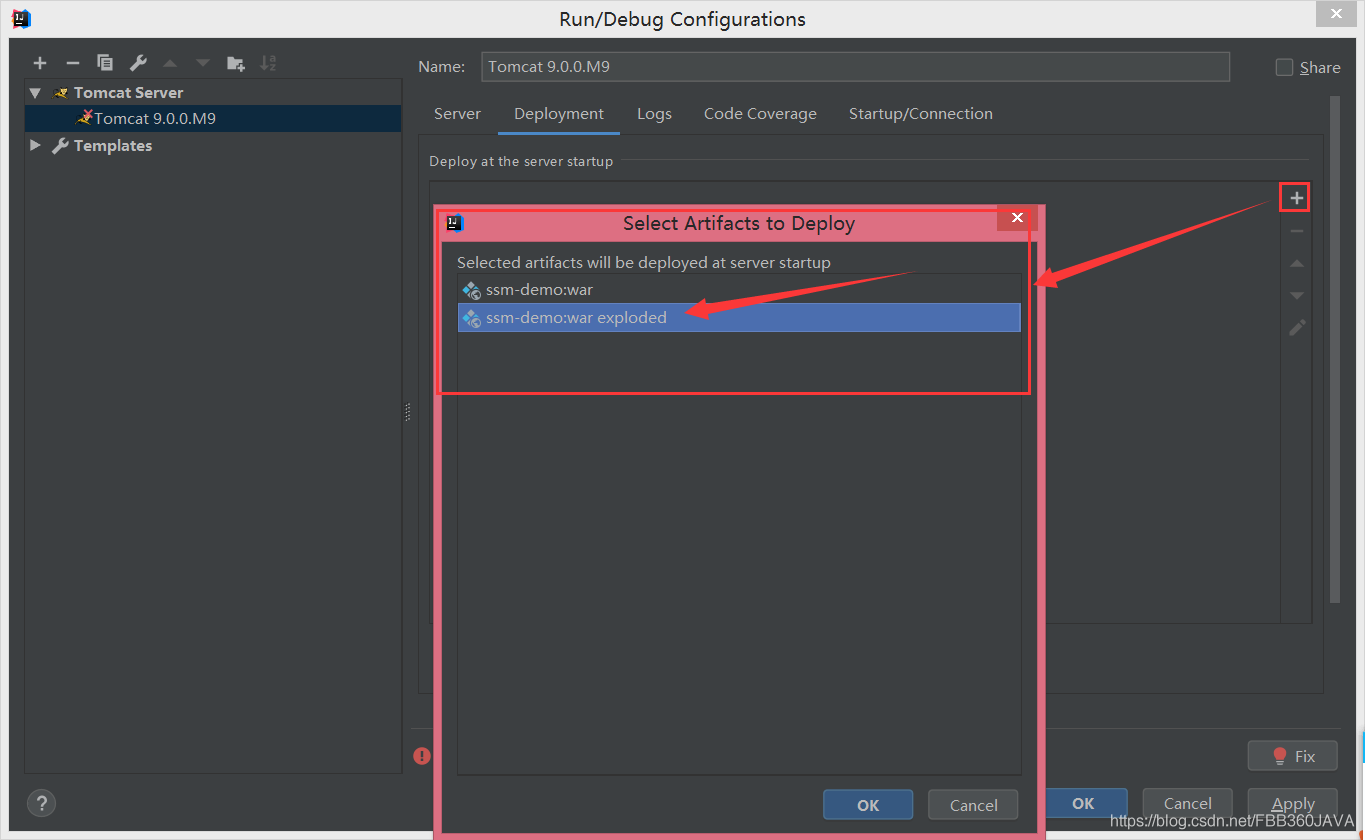Open the Startup/Connection tab

coord(921,114)
